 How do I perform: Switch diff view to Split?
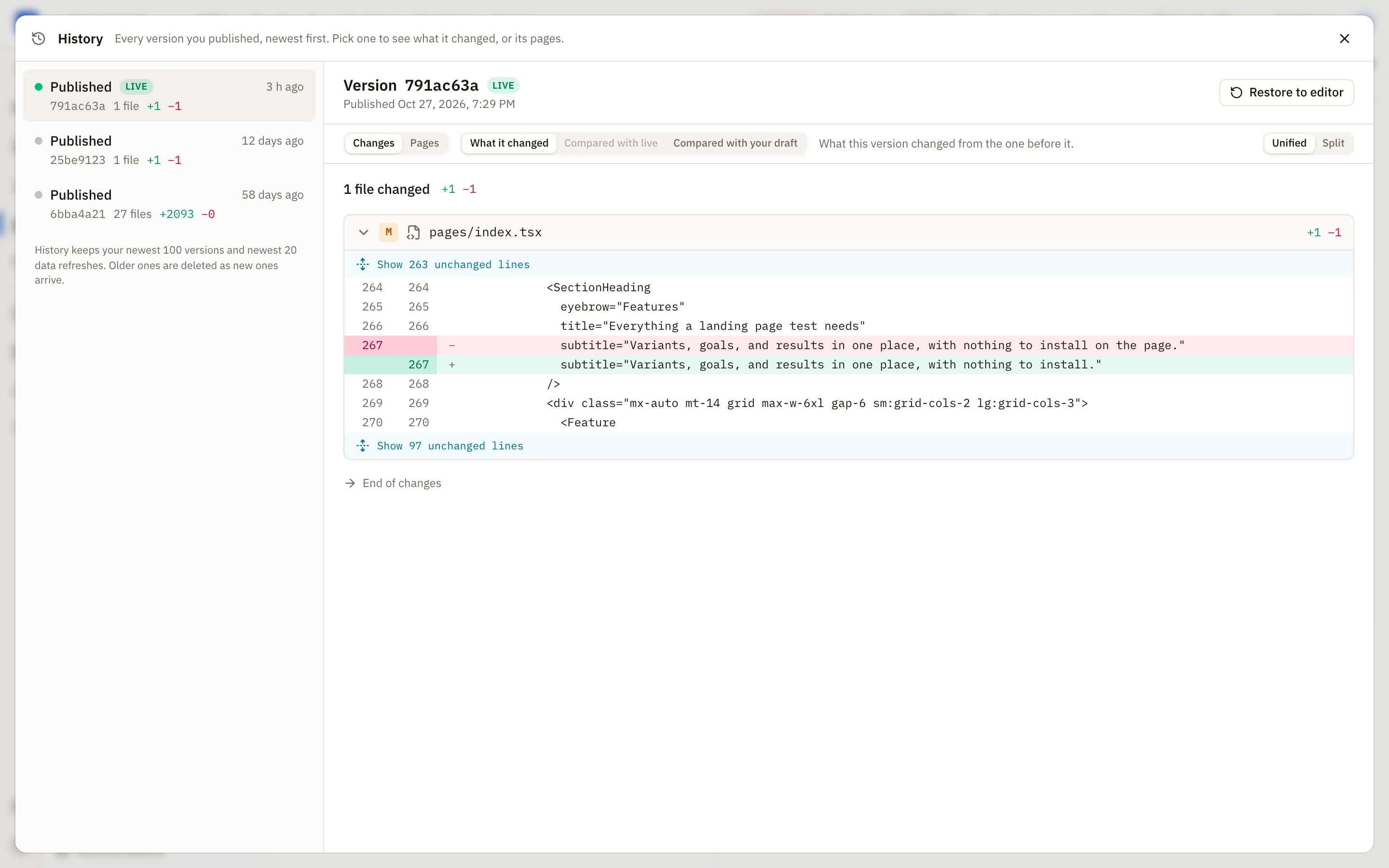click(x=1333, y=144)
